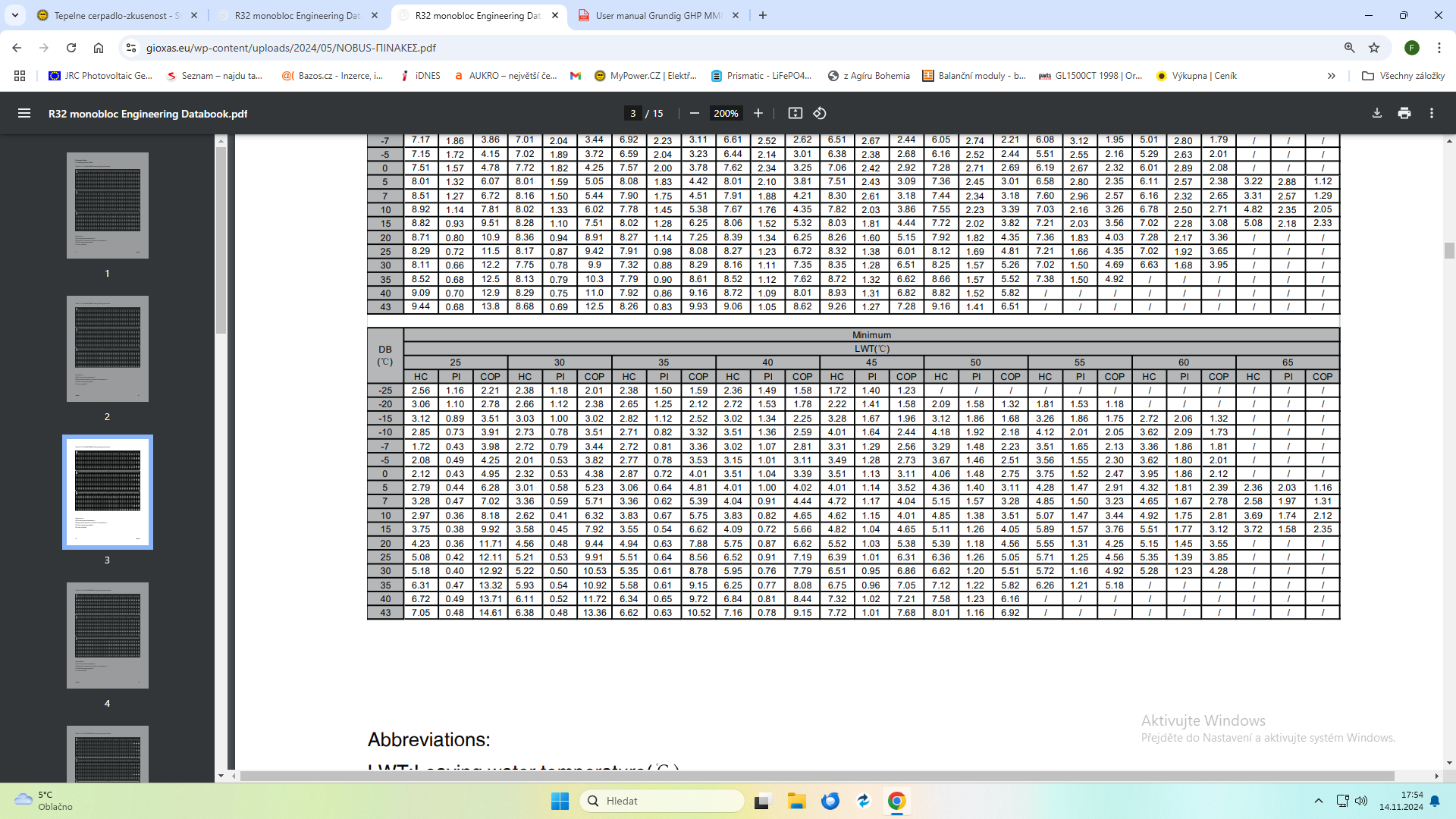Open browser zoom magnifier icon

pos(1349,48)
